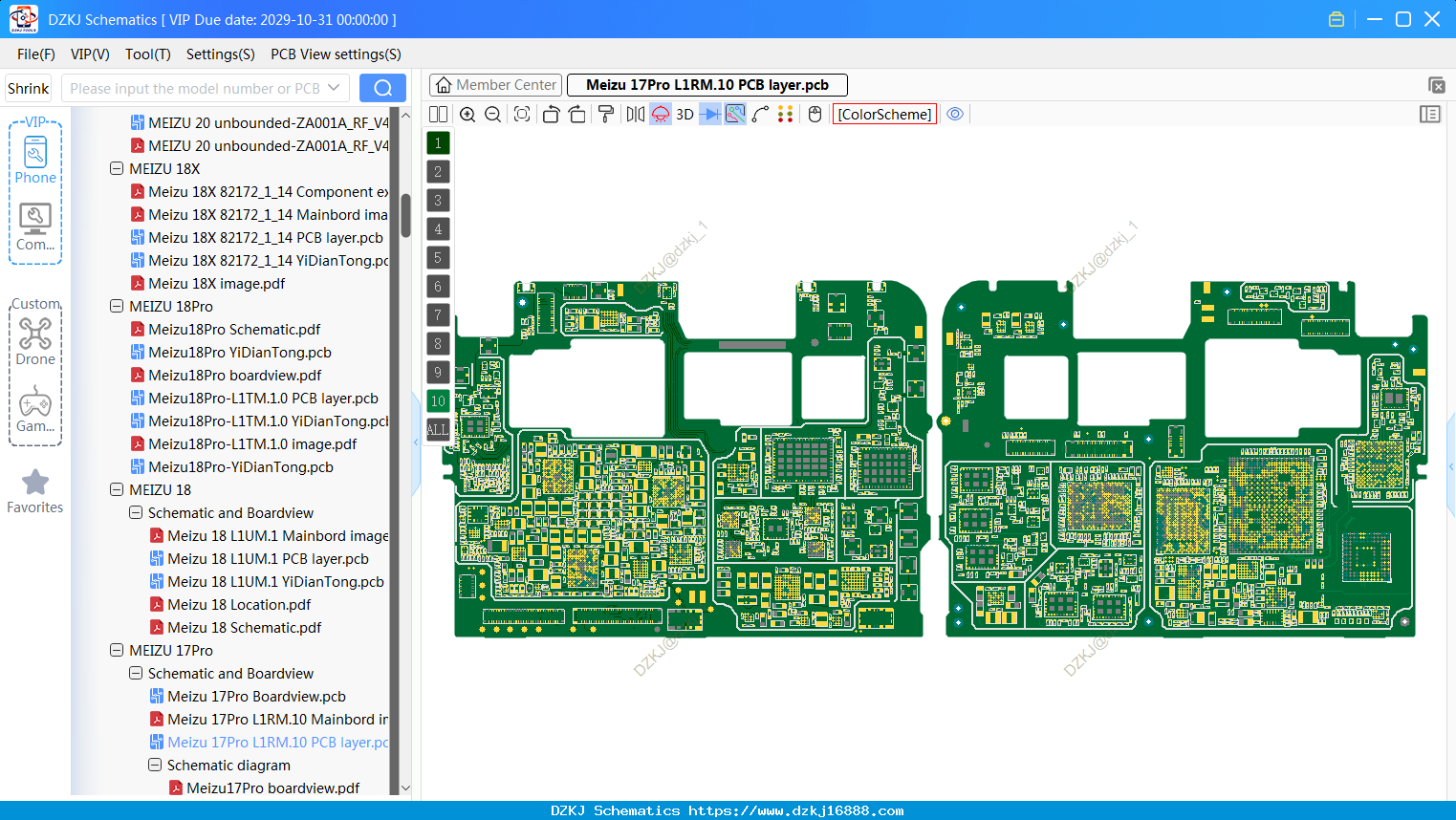Select the Computer category icon
The width and height of the screenshot is (1456, 820).
[35, 227]
